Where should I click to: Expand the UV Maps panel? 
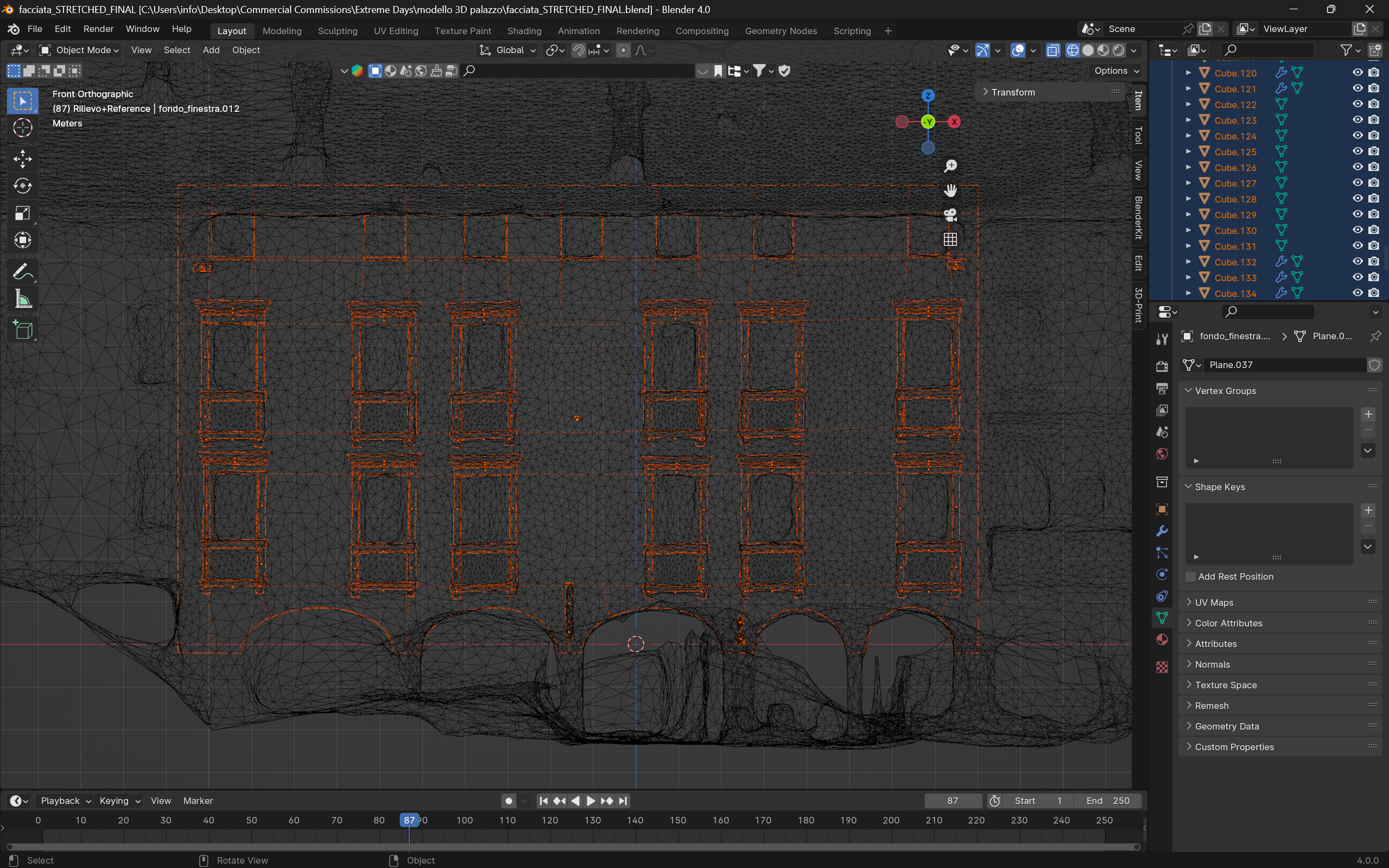pos(1214,602)
